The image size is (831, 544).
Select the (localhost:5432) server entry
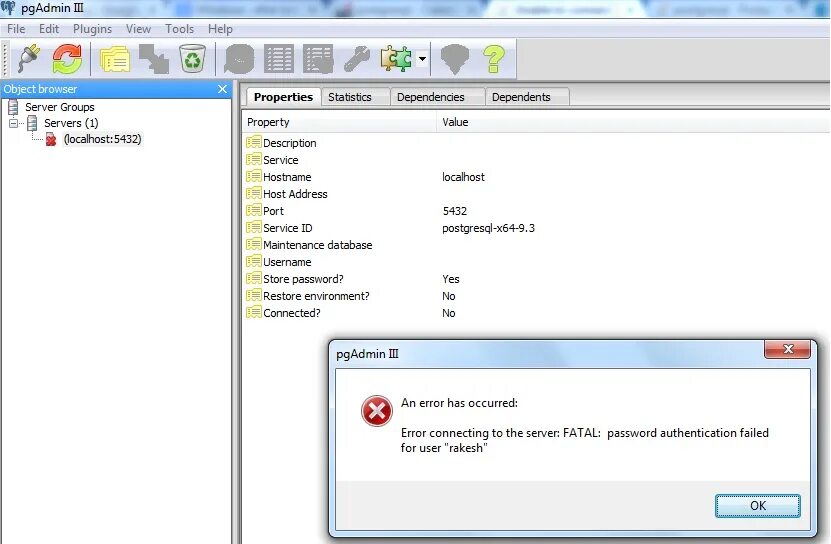(102, 139)
